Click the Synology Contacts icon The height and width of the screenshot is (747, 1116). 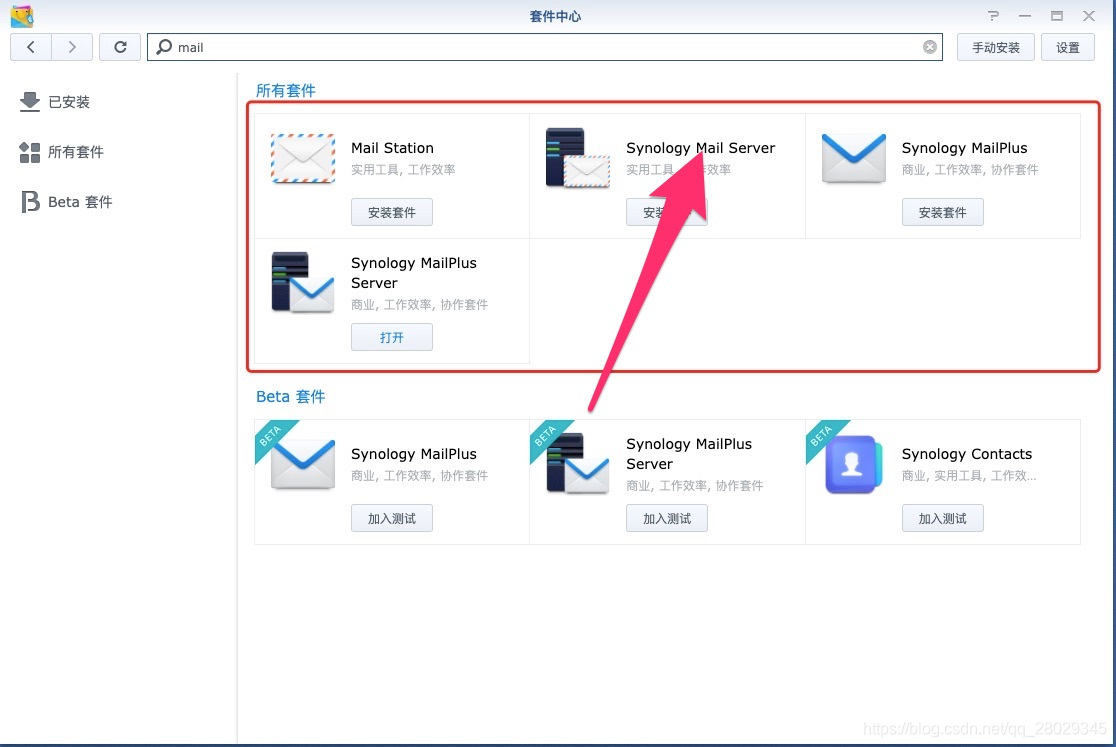coord(853,464)
